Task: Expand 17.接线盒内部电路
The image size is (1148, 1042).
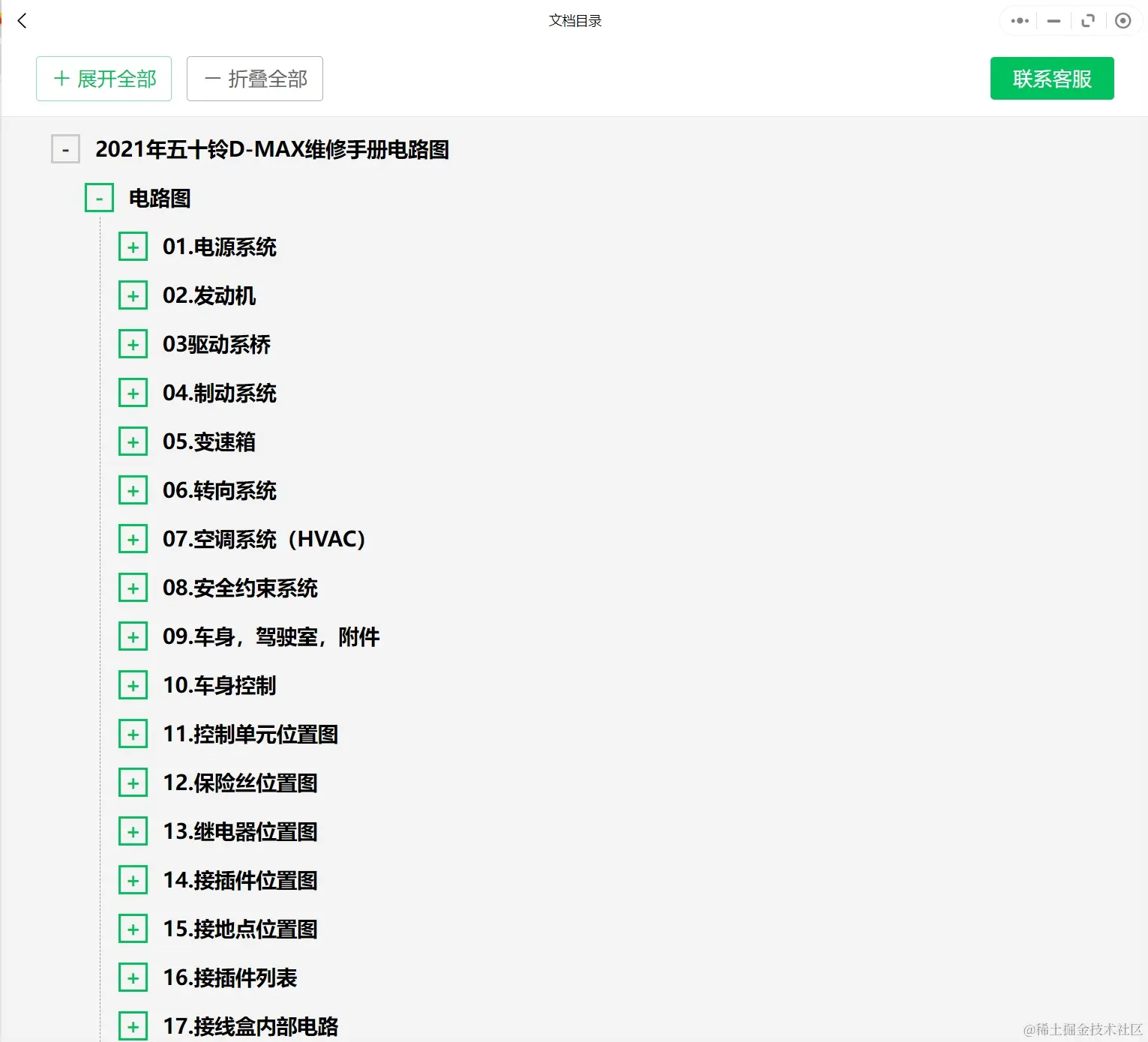Action: click(x=133, y=1026)
